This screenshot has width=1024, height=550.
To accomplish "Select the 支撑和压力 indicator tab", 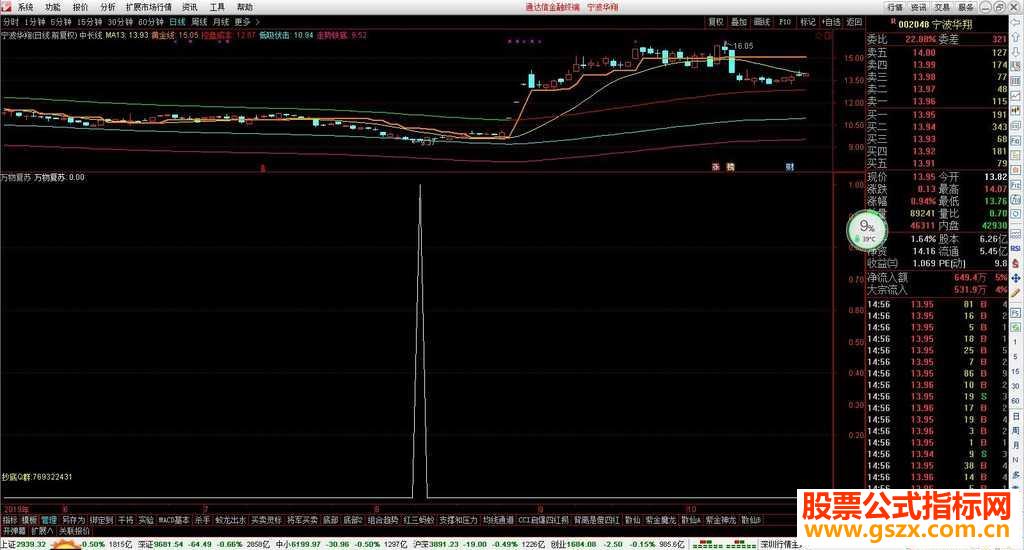I will pyautogui.click(x=458, y=521).
